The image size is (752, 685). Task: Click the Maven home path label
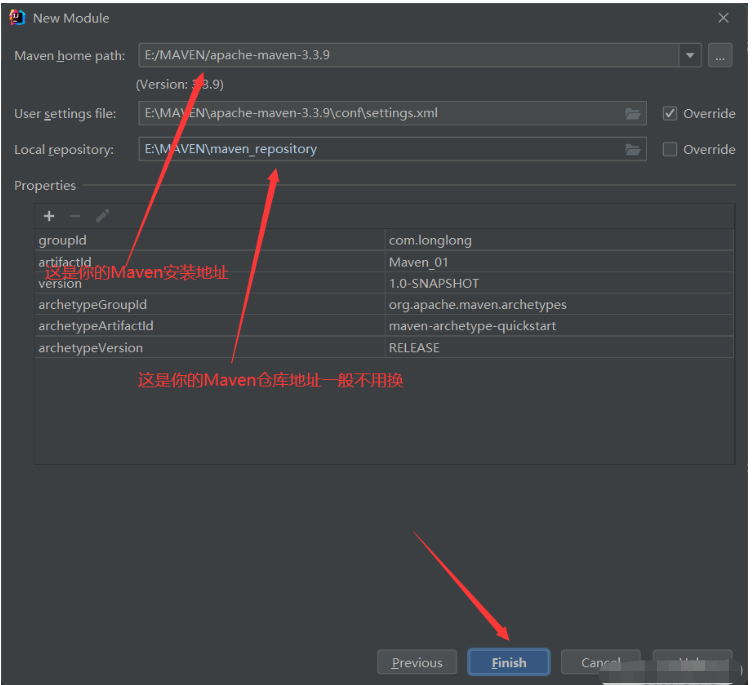point(70,56)
